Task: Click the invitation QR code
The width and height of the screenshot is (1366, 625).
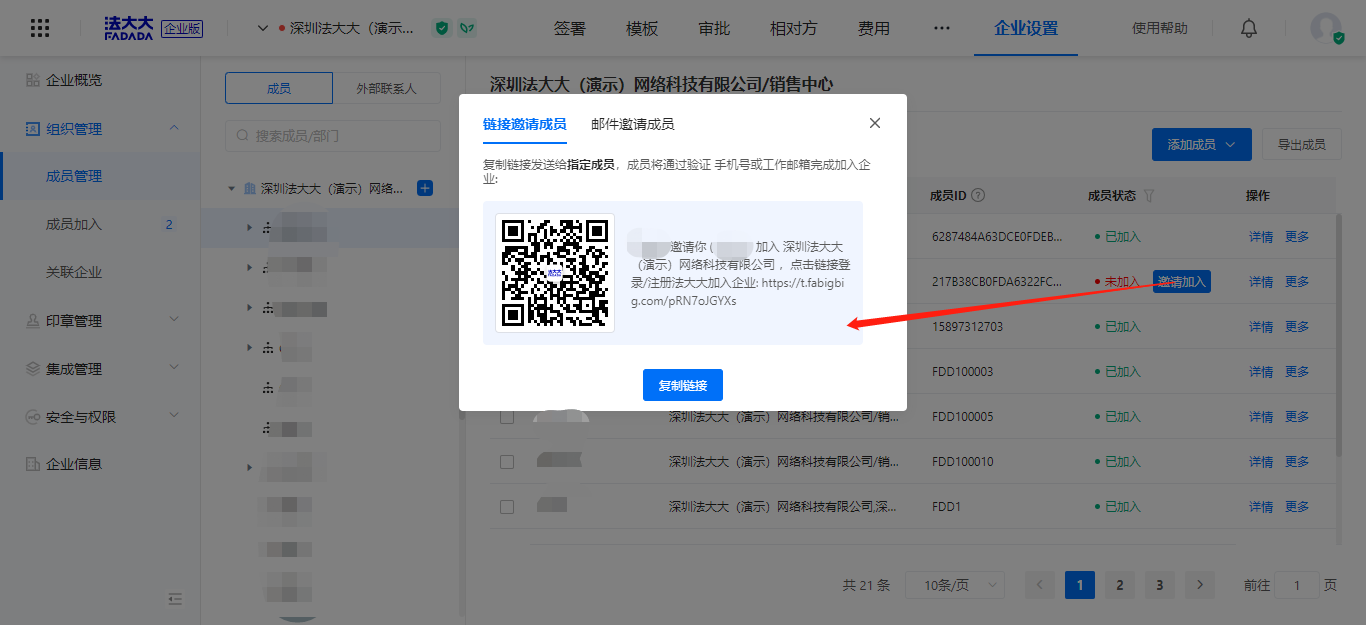Action: 555,272
